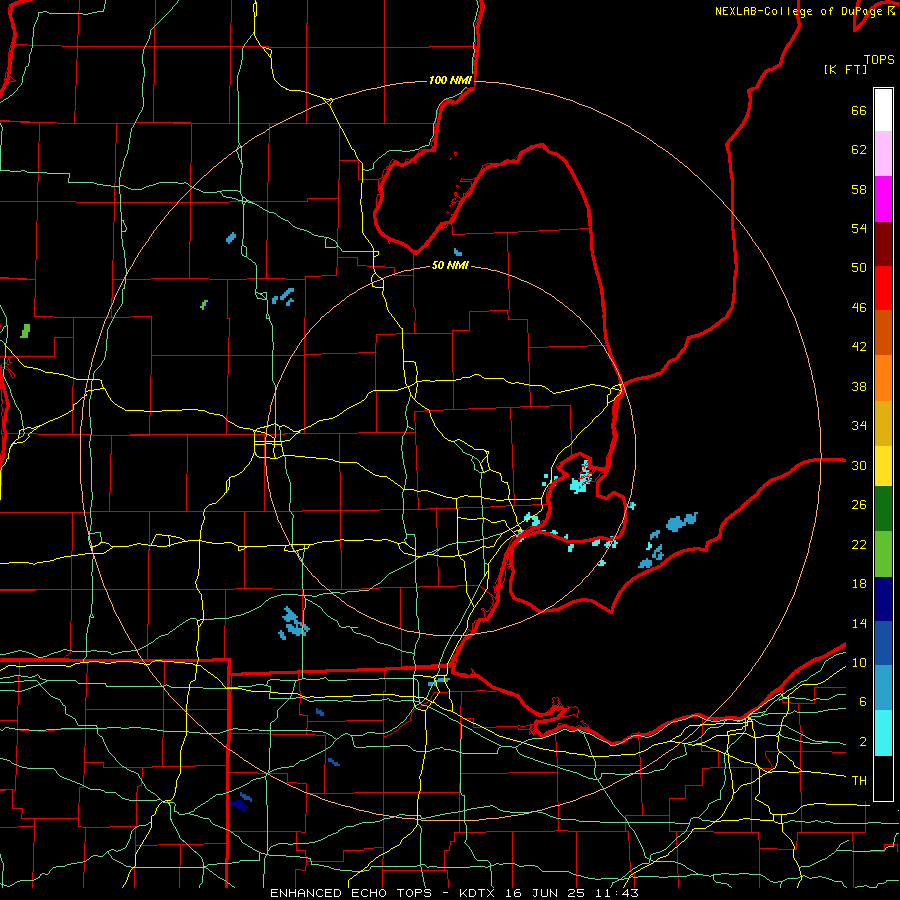Click the legend label 'TH'
Viewport: 900px width, 900px height.
point(859,781)
